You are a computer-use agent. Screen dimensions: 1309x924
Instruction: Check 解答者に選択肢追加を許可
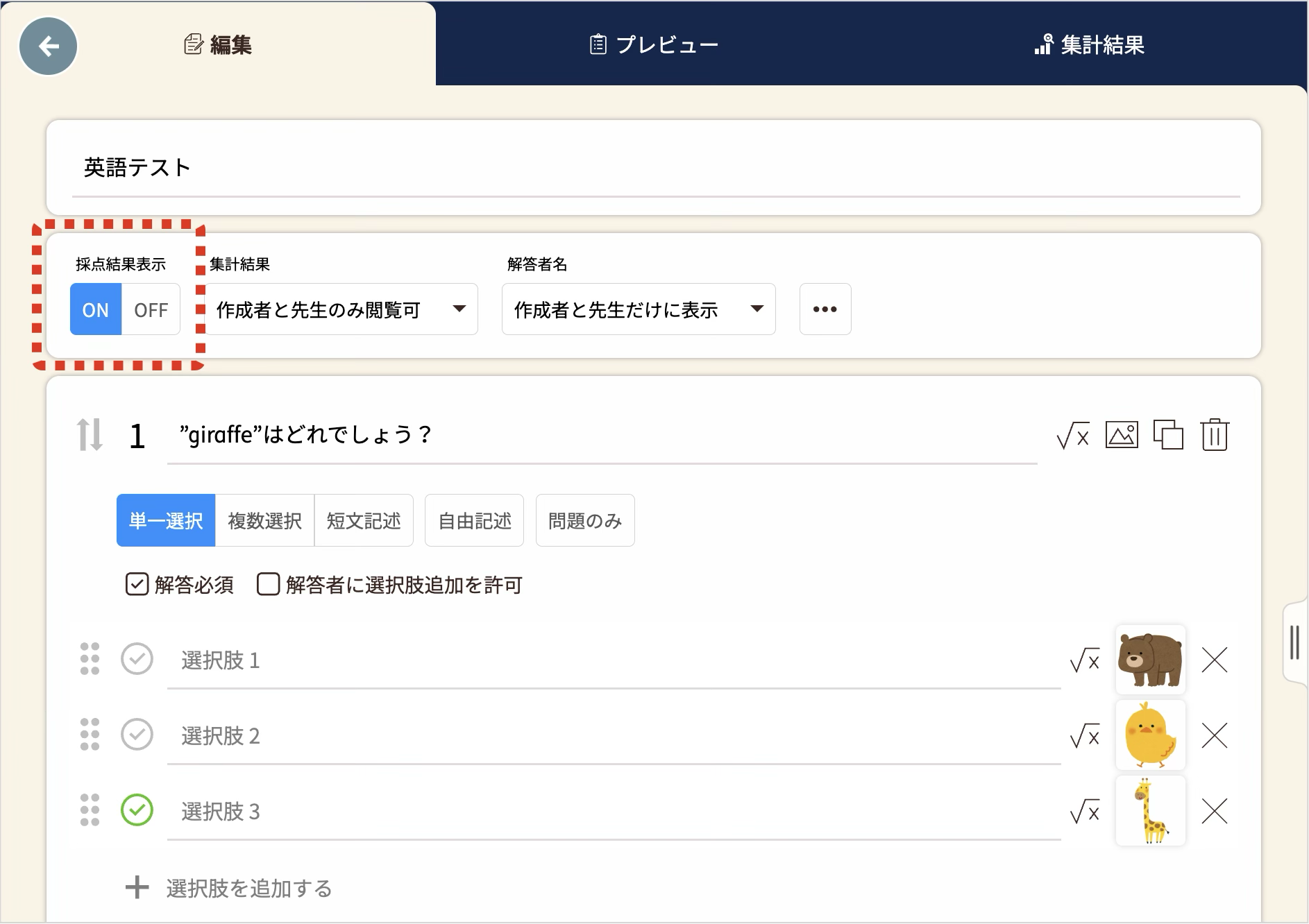click(268, 584)
